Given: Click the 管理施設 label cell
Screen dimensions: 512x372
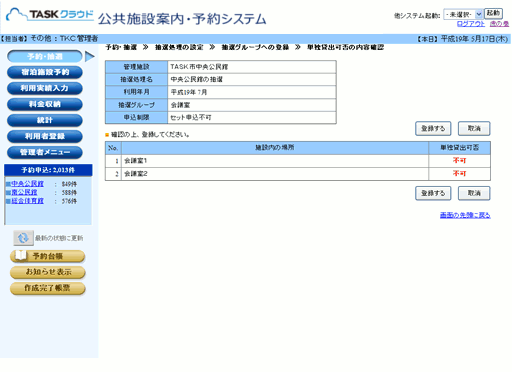Looking at the screenshot, I should tap(136, 67).
